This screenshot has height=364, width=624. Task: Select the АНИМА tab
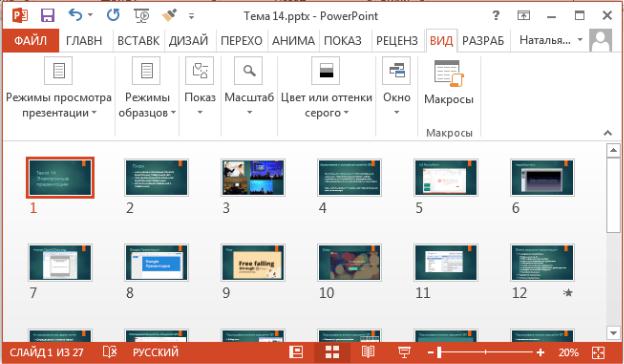[293, 41]
